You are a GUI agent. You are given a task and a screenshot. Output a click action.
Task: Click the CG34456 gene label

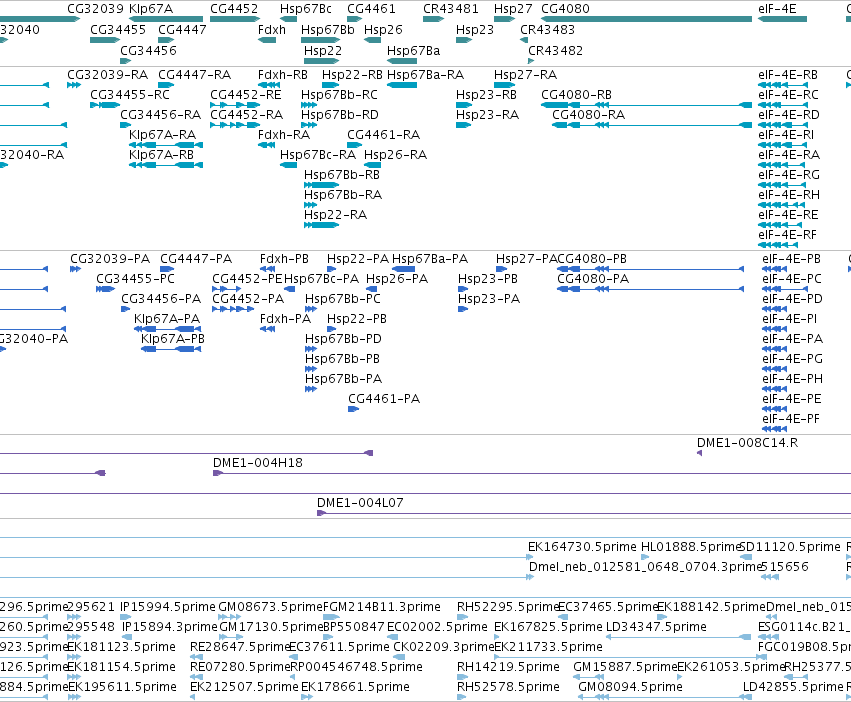148,50
